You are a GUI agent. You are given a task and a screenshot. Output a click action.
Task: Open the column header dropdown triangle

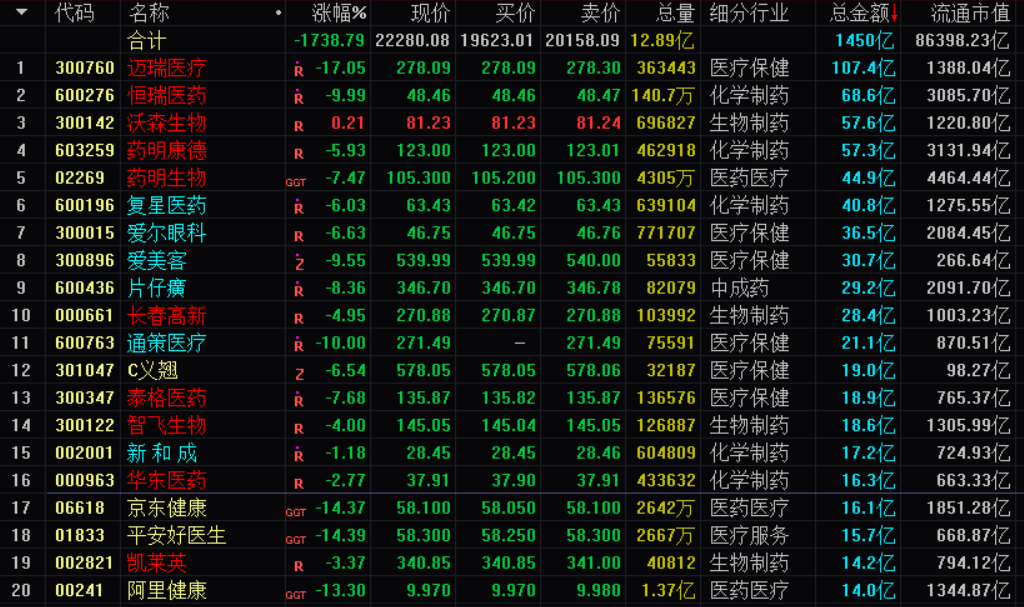point(22,12)
